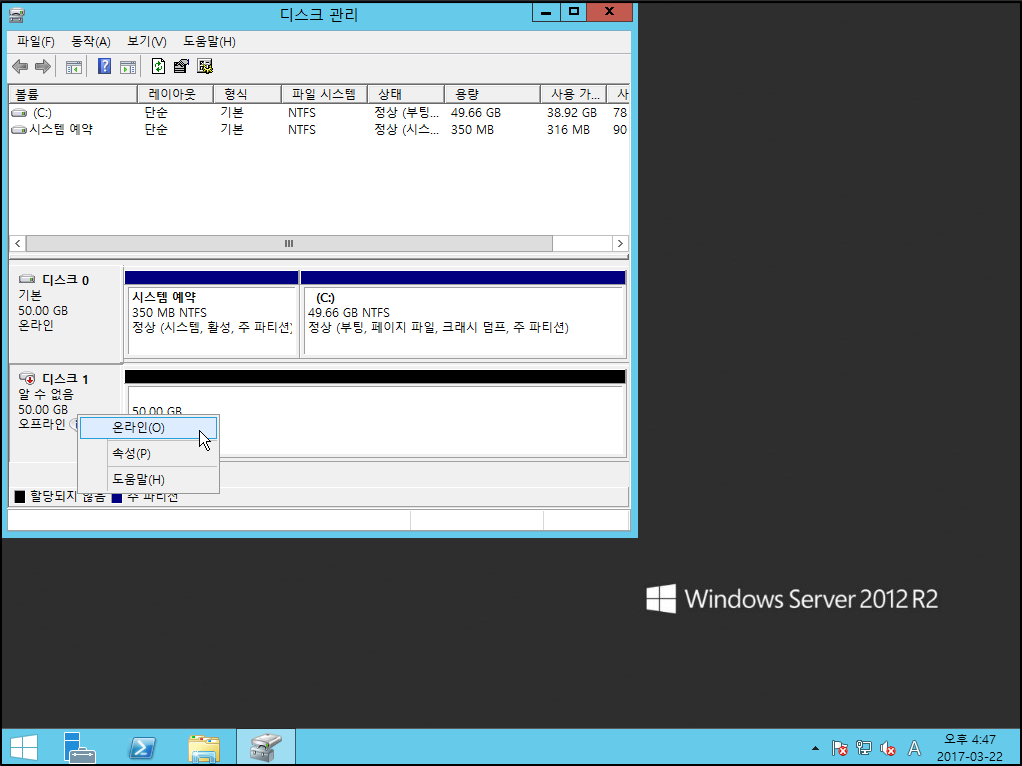Switch input mode via the A tray indicator
This screenshot has width=1022, height=766.
pyautogui.click(x=914, y=748)
